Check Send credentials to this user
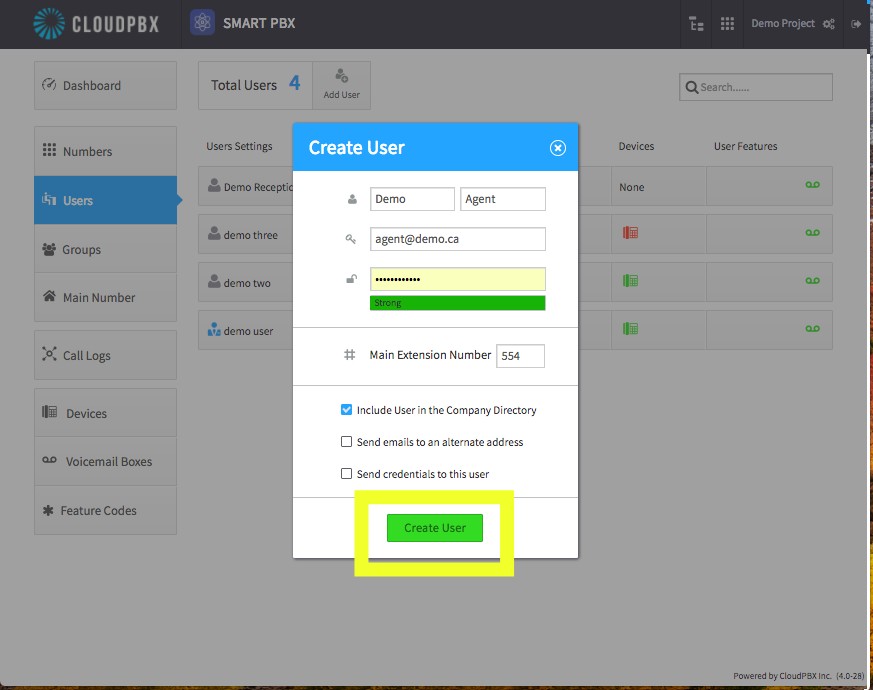Image resolution: width=873 pixels, height=690 pixels. [346, 473]
